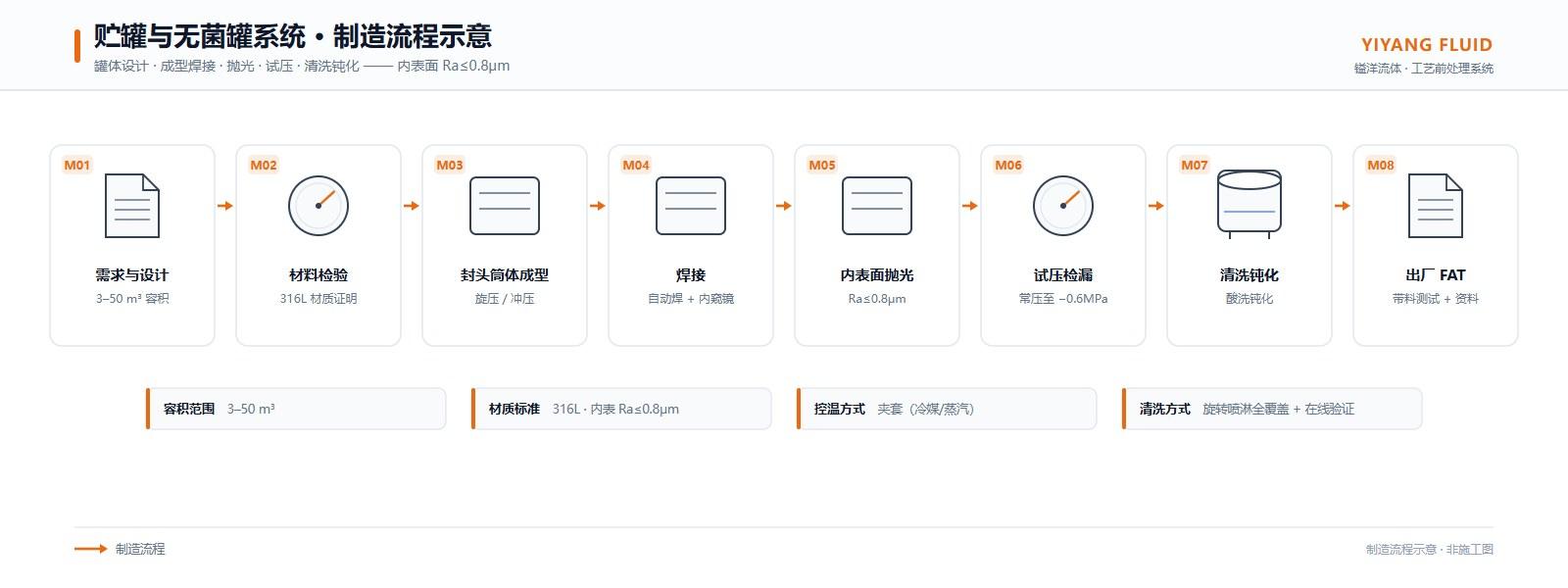Select the 常压至 −0.6MPa caption

click(1063, 299)
